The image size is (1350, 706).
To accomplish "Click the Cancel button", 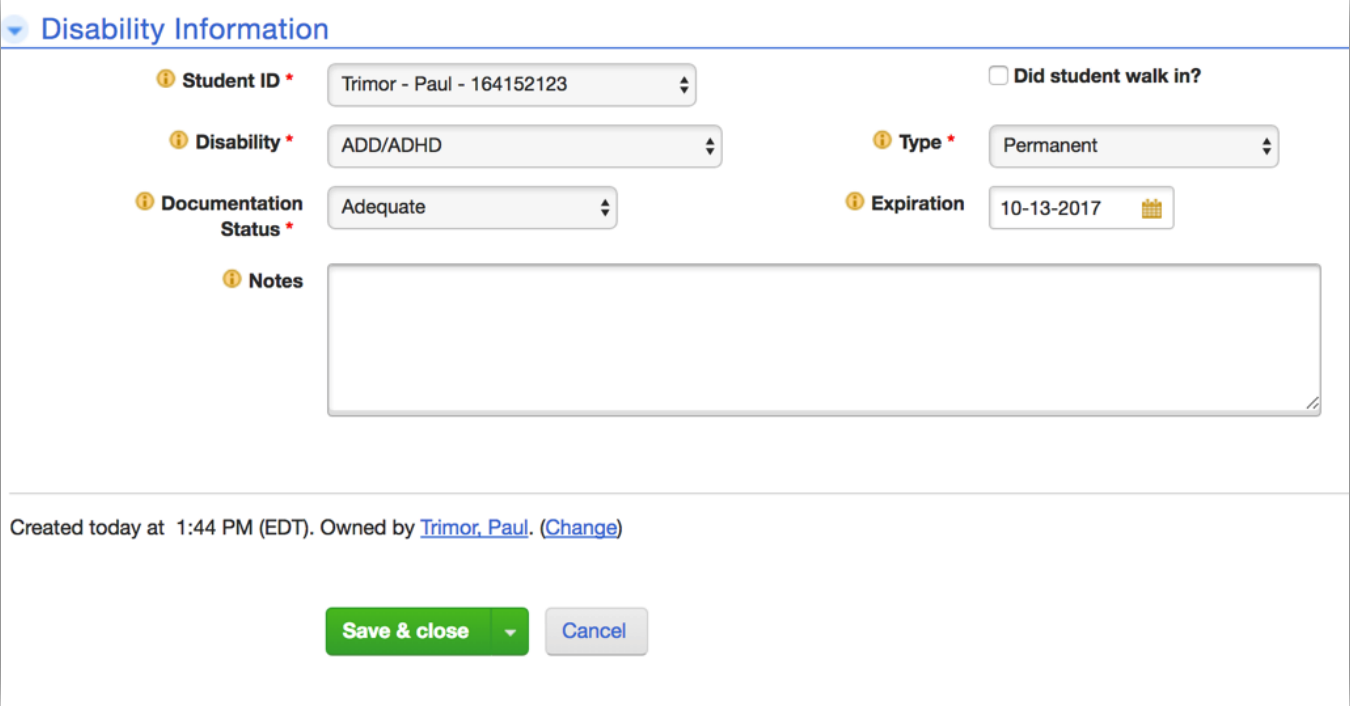I will pyautogui.click(x=595, y=631).
